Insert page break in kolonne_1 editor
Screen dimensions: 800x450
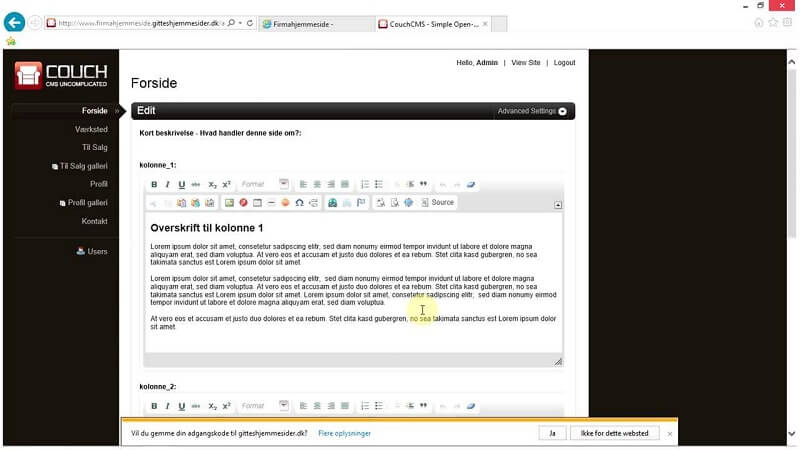[x=313, y=203]
